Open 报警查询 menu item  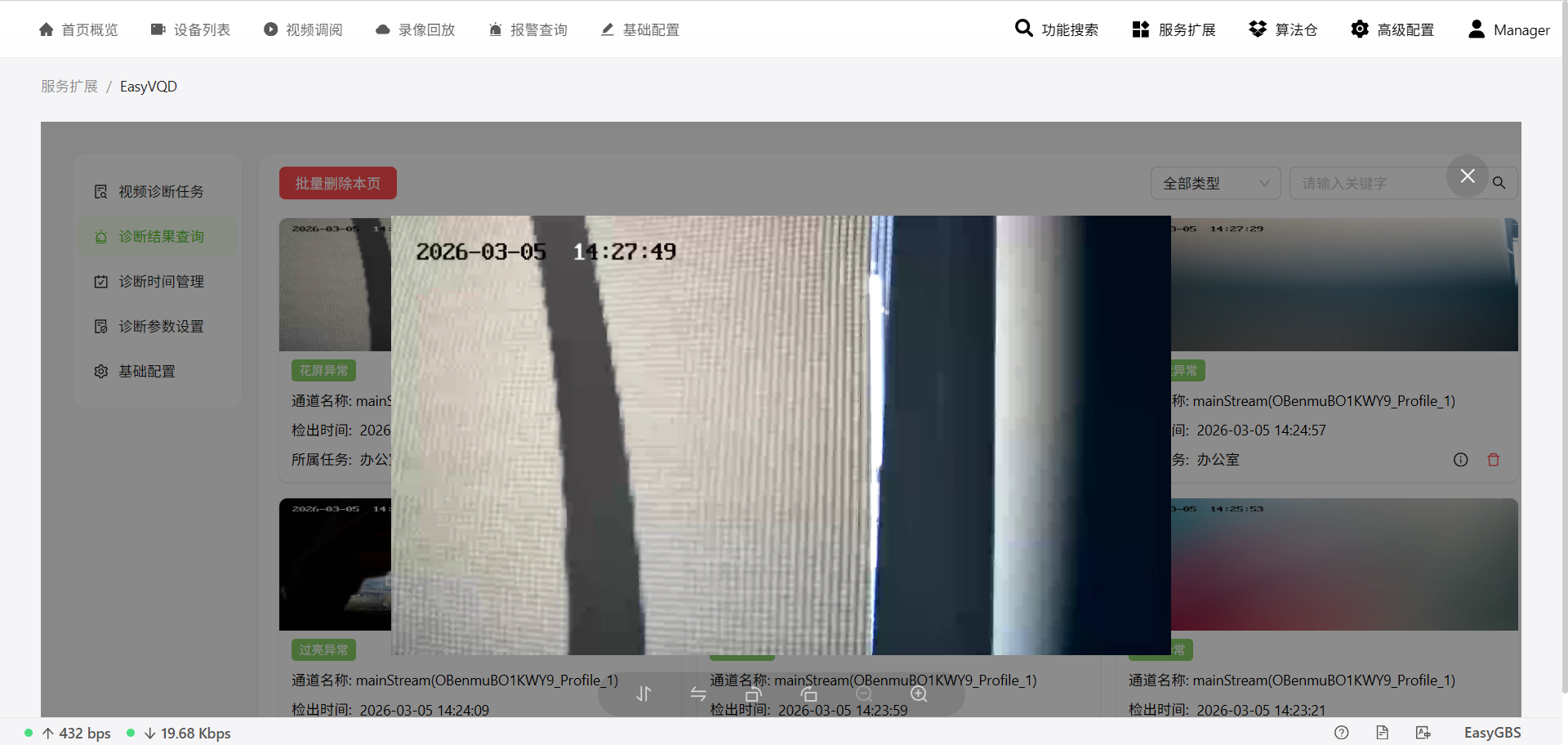tap(528, 29)
